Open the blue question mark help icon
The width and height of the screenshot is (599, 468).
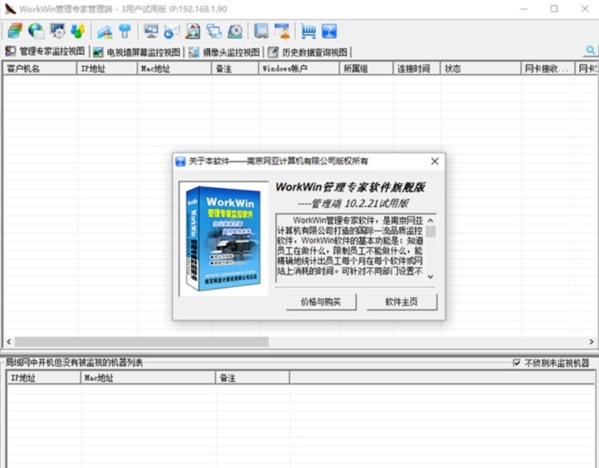[329, 31]
